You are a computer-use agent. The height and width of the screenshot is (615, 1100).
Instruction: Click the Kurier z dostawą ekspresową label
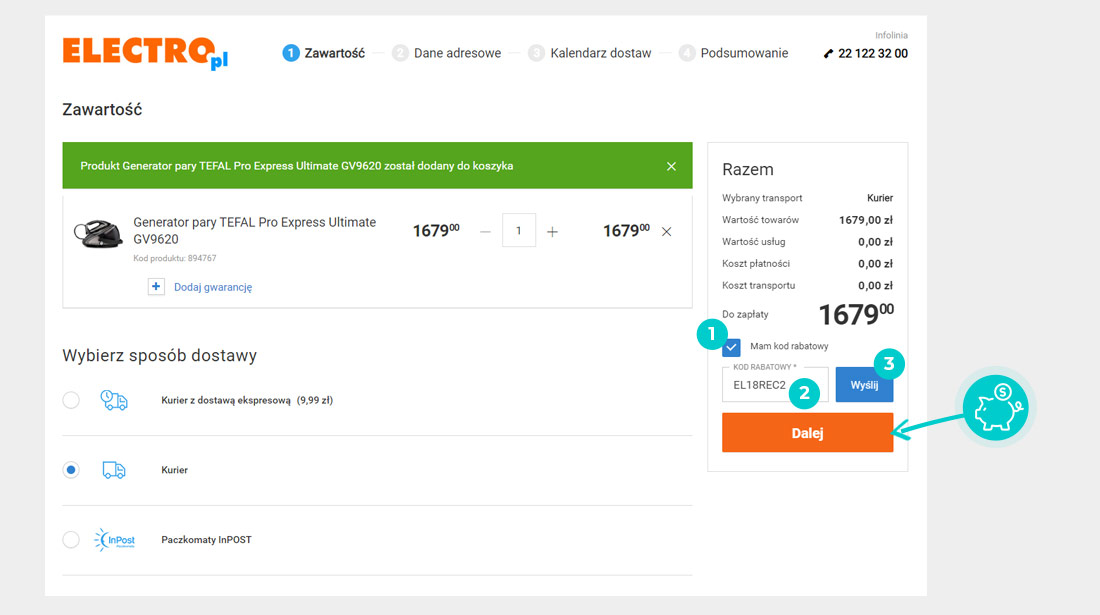(247, 400)
